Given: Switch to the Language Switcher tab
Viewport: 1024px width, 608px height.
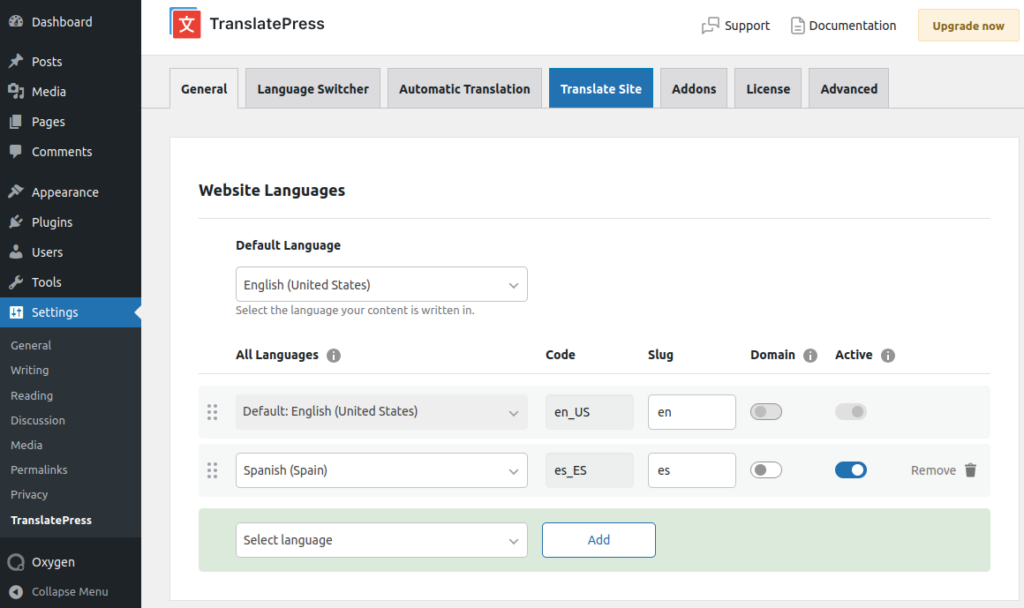Looking at the screenshot, I should click(313, 89).
